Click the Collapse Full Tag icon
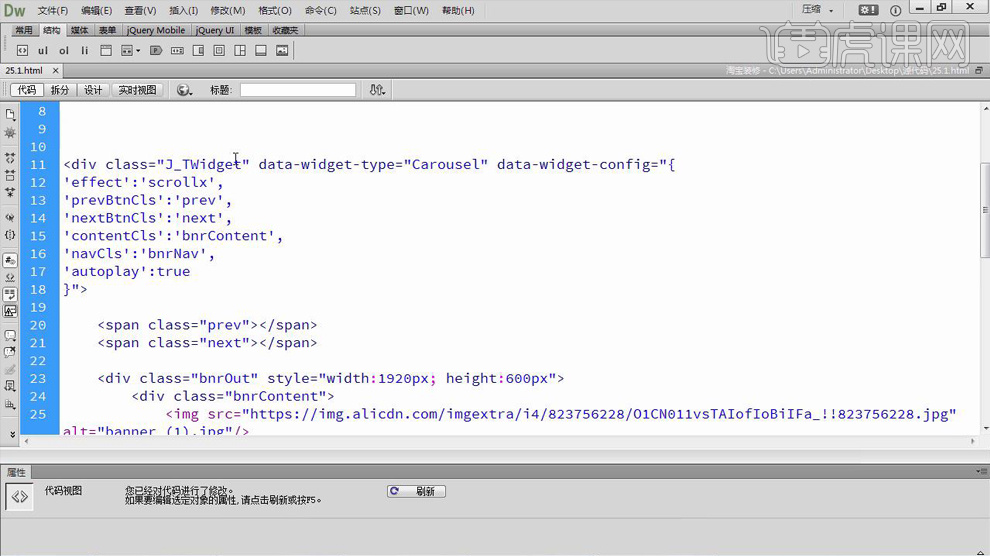 [10, 158]
